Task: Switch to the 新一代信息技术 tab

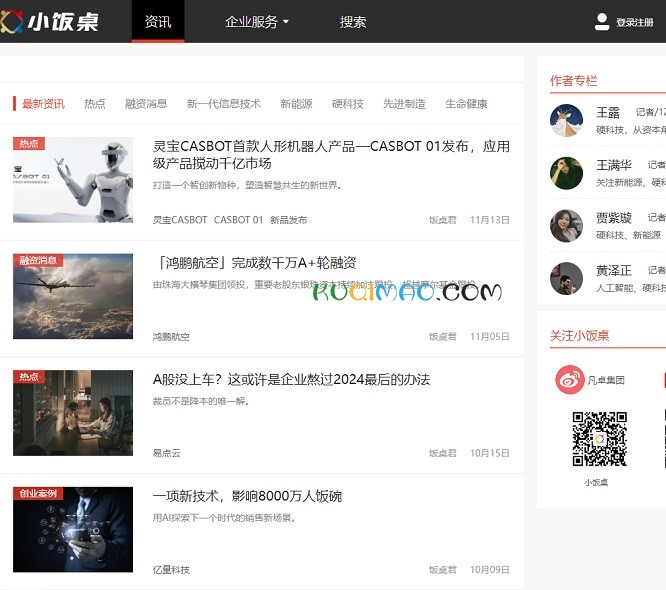Action: pyautogui.click(x=223, y=104)
